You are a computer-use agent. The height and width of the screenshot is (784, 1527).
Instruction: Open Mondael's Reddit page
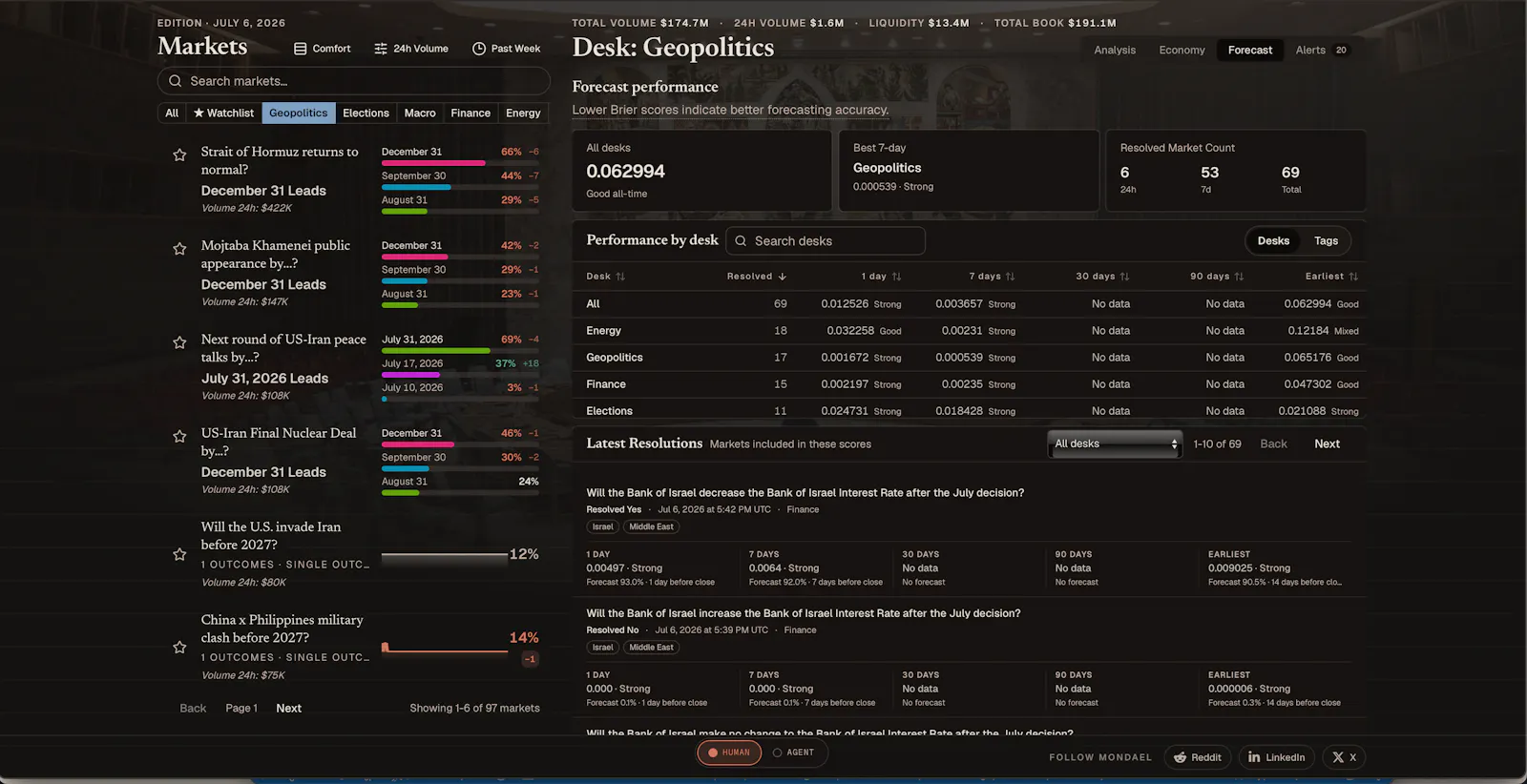point(1197,757)
